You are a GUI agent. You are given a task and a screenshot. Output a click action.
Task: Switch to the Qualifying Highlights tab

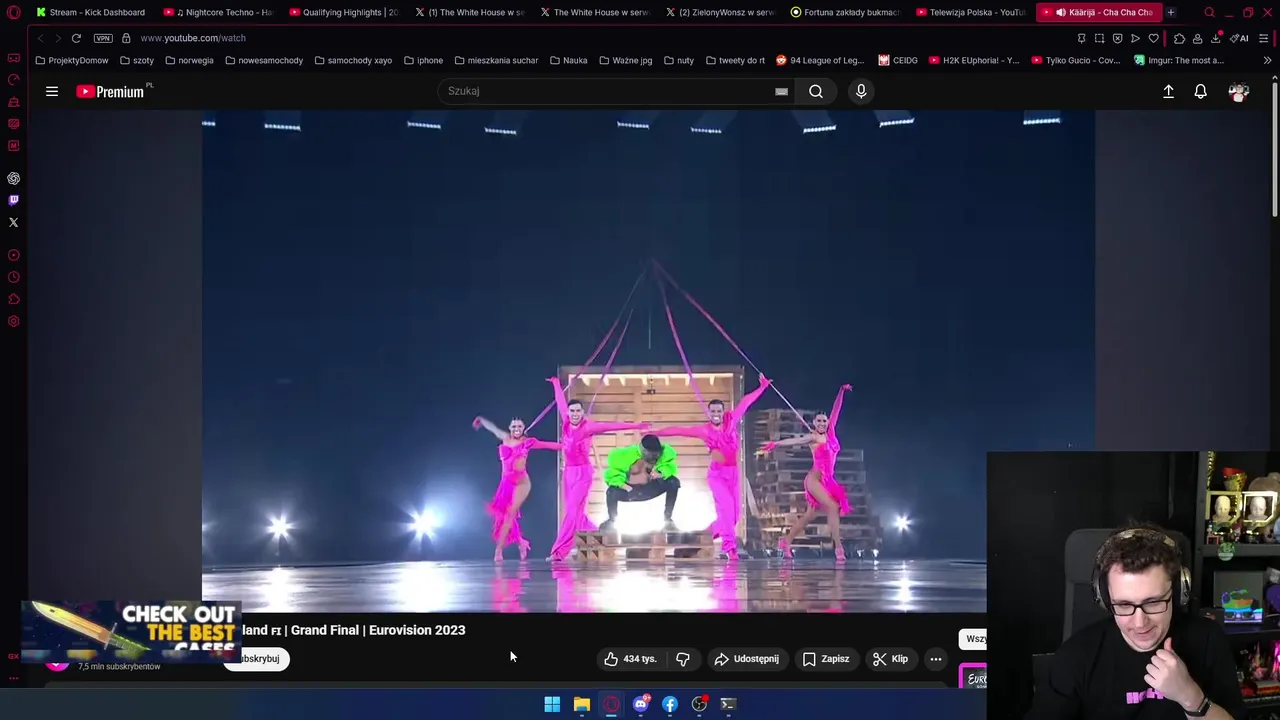coord(343,12)
